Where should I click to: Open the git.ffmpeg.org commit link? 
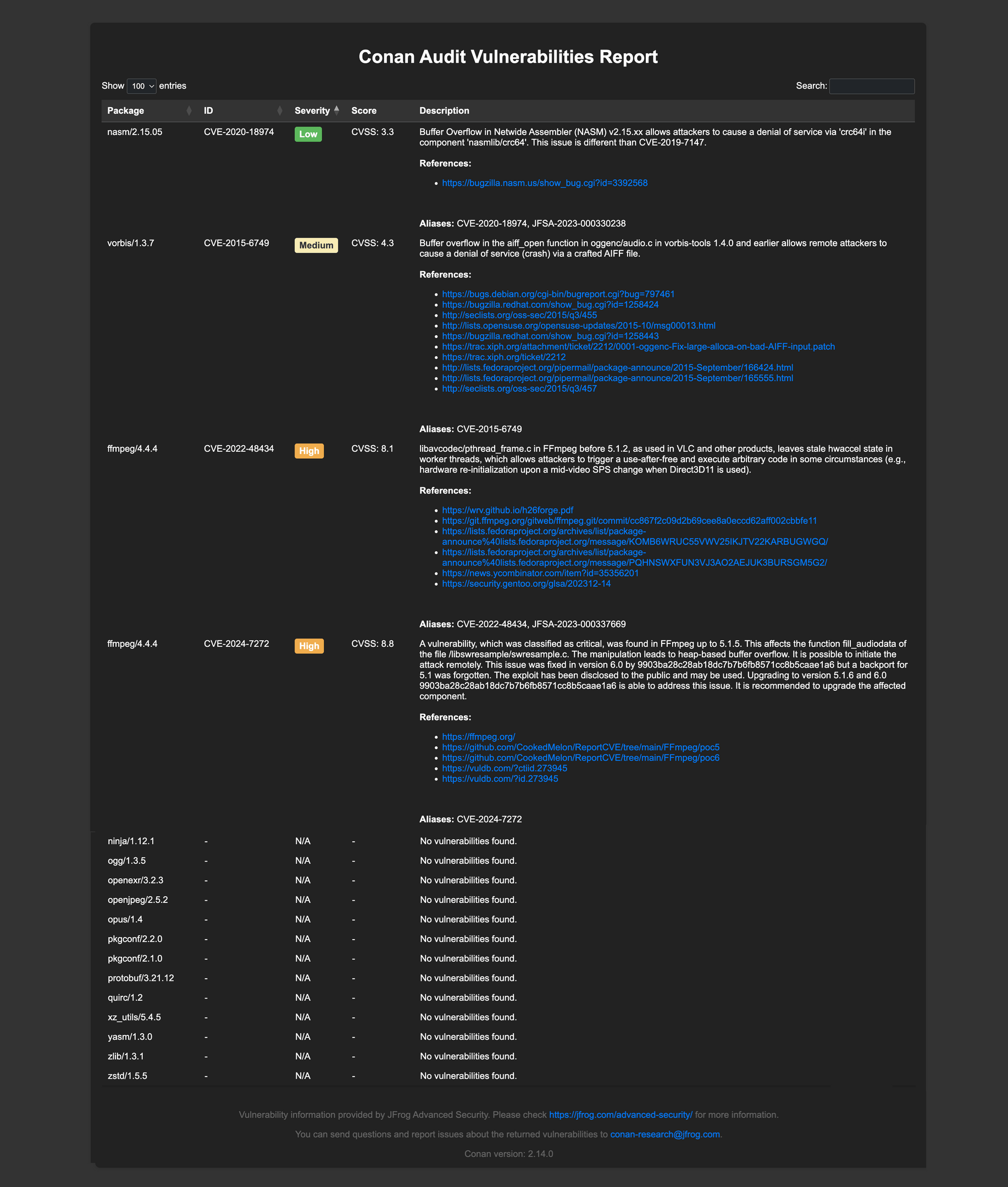tap(629, 521)
